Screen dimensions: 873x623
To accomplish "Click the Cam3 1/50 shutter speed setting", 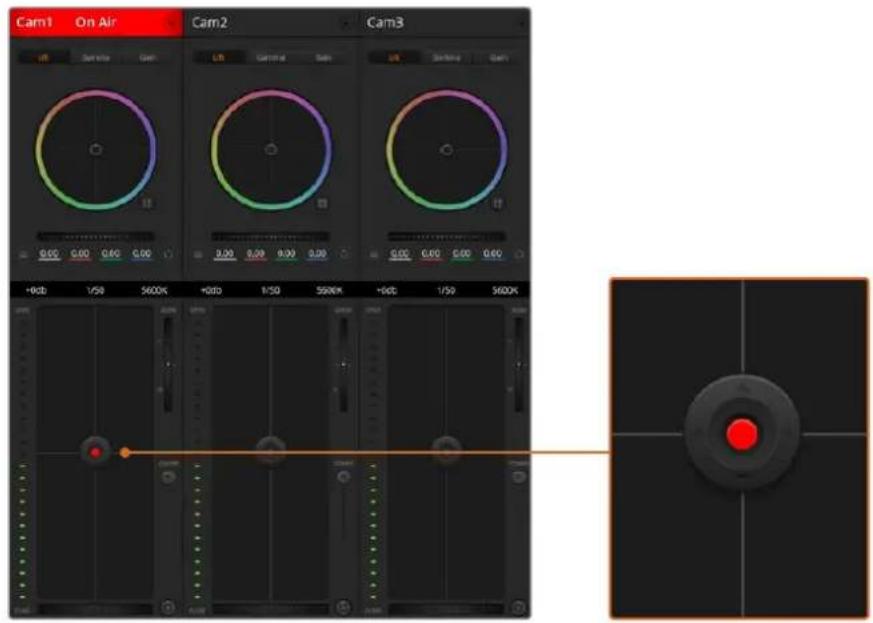I will coord(446,290).
